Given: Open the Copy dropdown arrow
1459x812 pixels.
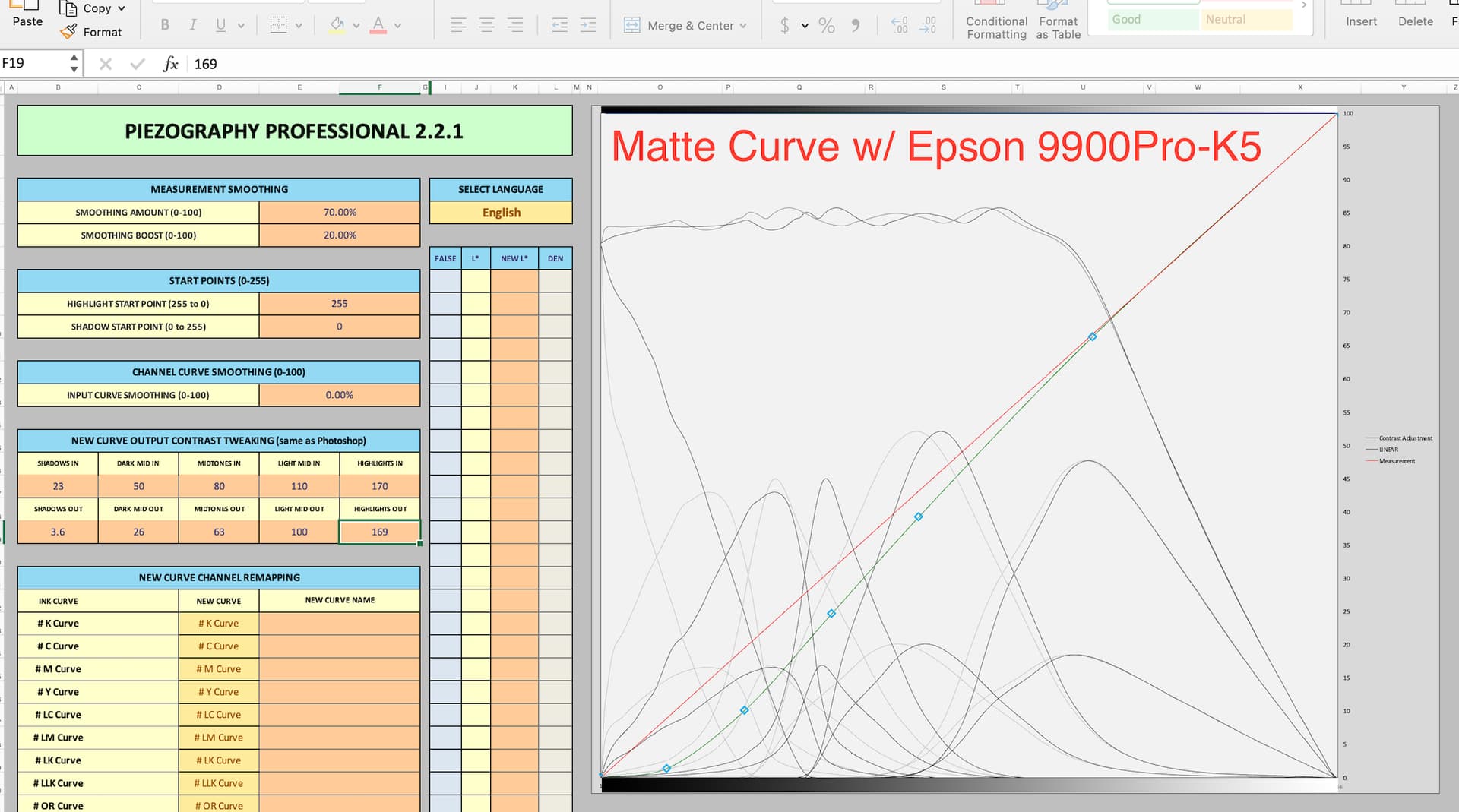Looking at the screenshot, I should tap(122, 8).
